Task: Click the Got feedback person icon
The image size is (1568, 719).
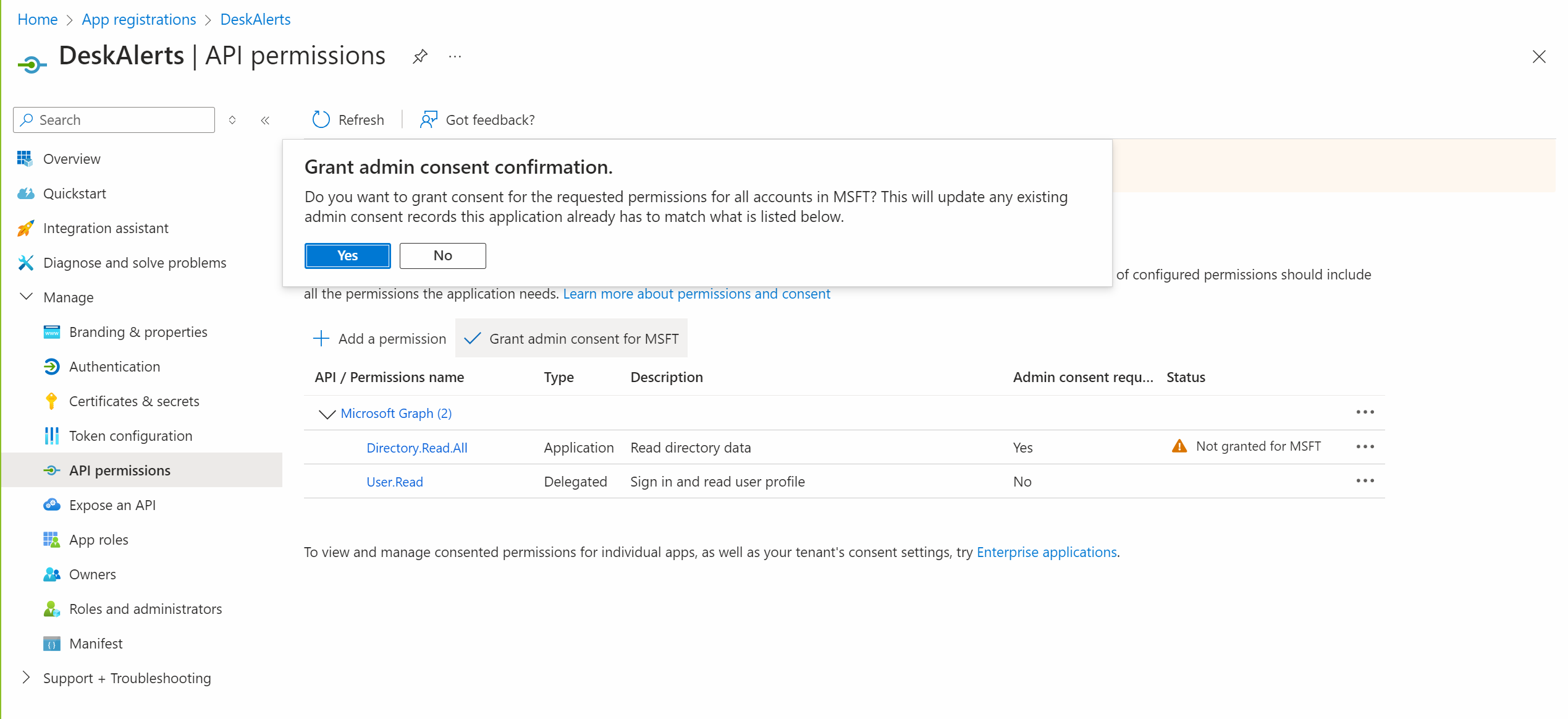Action: click(x=428, y=119)
